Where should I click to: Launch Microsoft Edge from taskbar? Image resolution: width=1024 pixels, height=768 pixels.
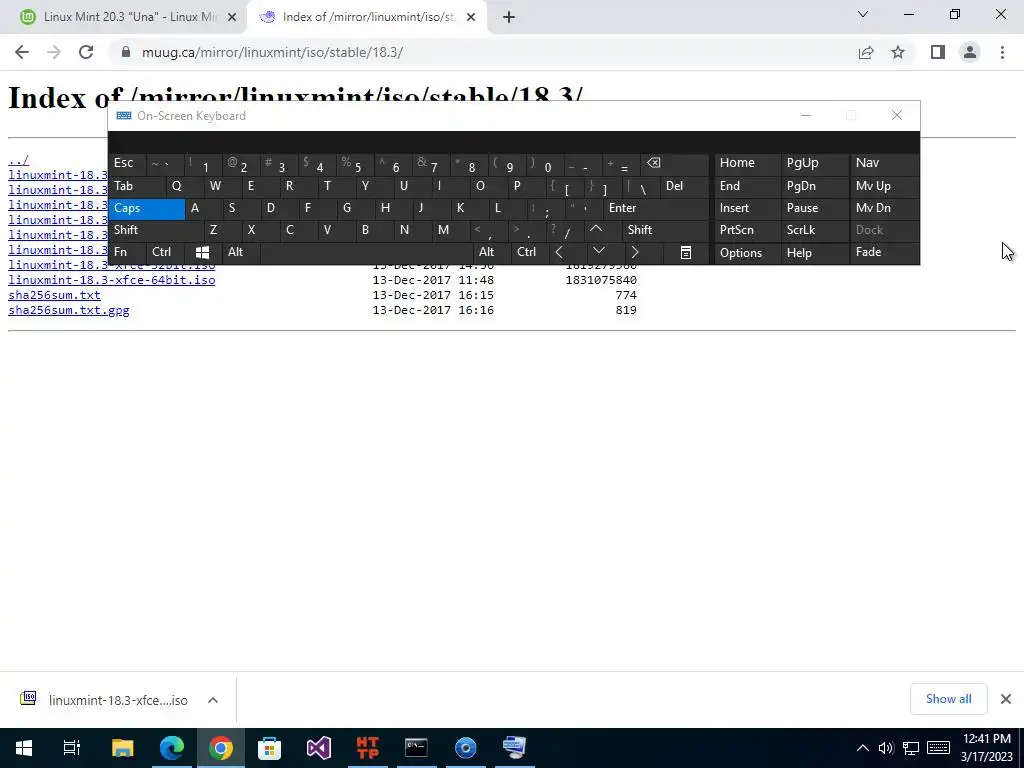pos(172,748)
